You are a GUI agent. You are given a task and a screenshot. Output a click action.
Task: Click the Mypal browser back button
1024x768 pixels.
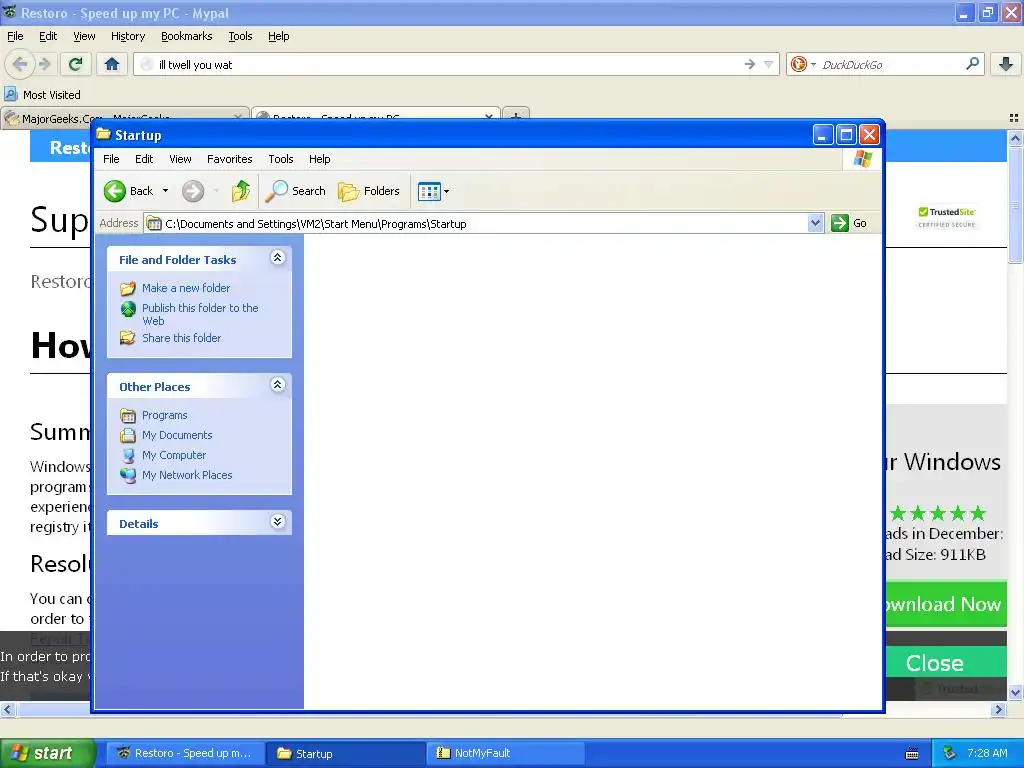click(x=20, y=64)
